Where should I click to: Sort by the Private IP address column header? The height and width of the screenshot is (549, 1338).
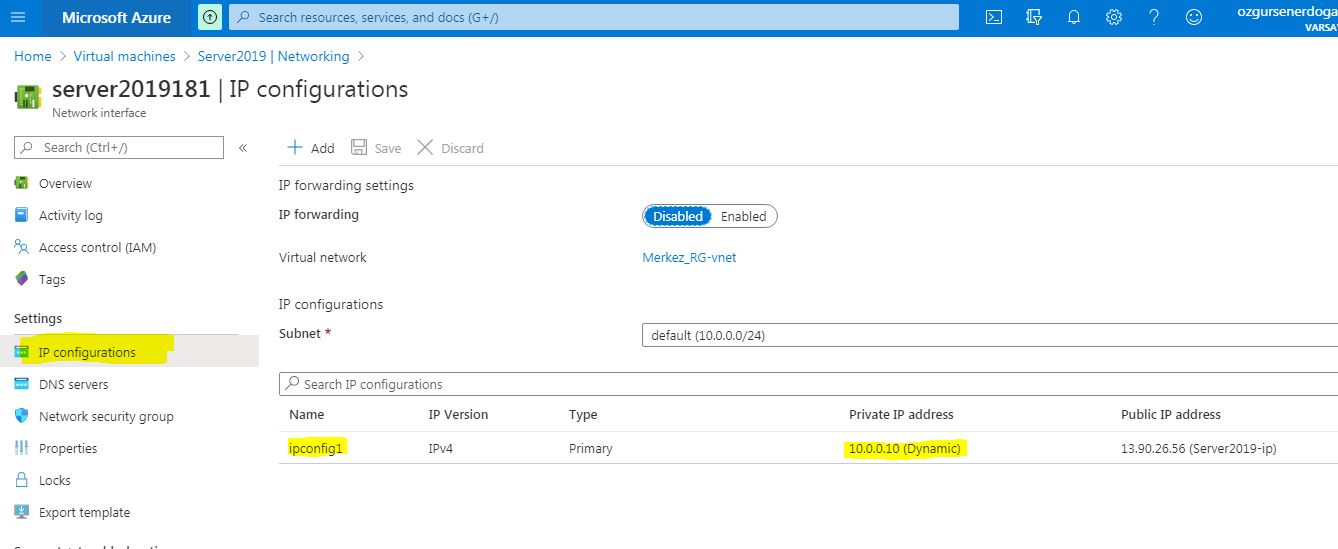pos(901,414)
